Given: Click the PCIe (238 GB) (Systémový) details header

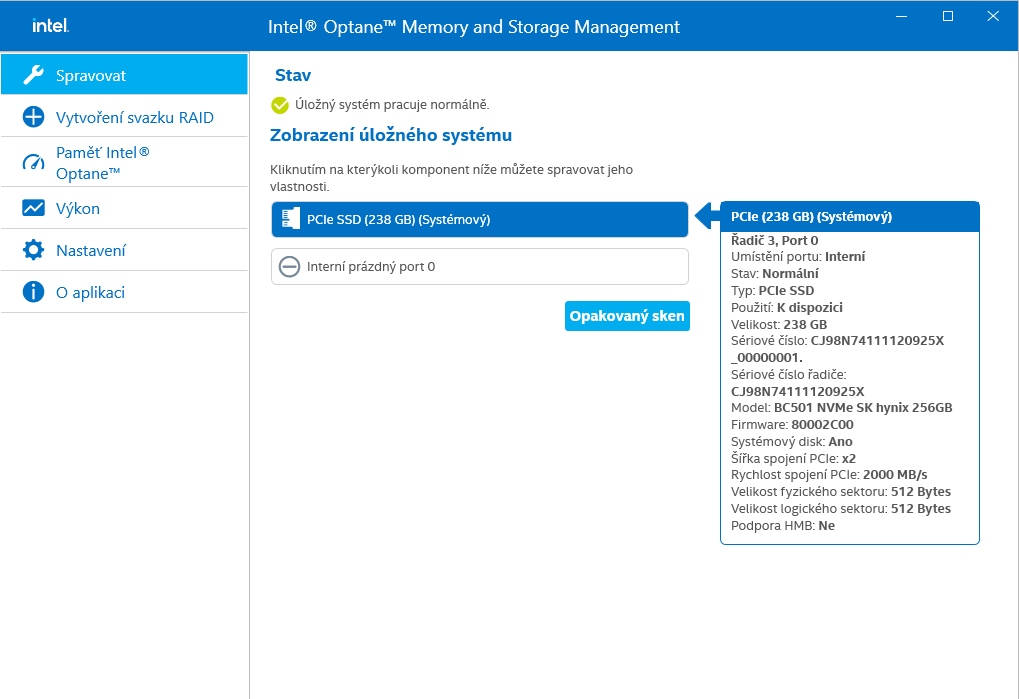Looking at the screenshot, I should [x=850, y=216].
